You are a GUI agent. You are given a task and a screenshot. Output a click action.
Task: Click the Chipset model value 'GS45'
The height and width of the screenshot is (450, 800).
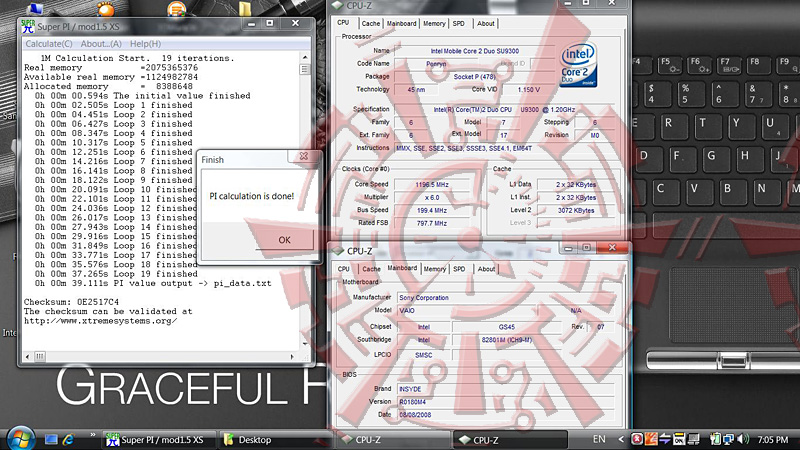click(507, 327)
